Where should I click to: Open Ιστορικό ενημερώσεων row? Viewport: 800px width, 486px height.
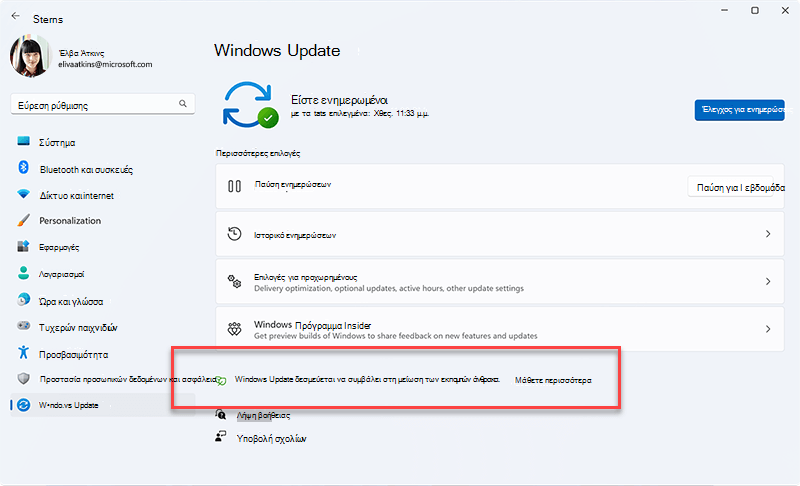[x=499, y=234]
